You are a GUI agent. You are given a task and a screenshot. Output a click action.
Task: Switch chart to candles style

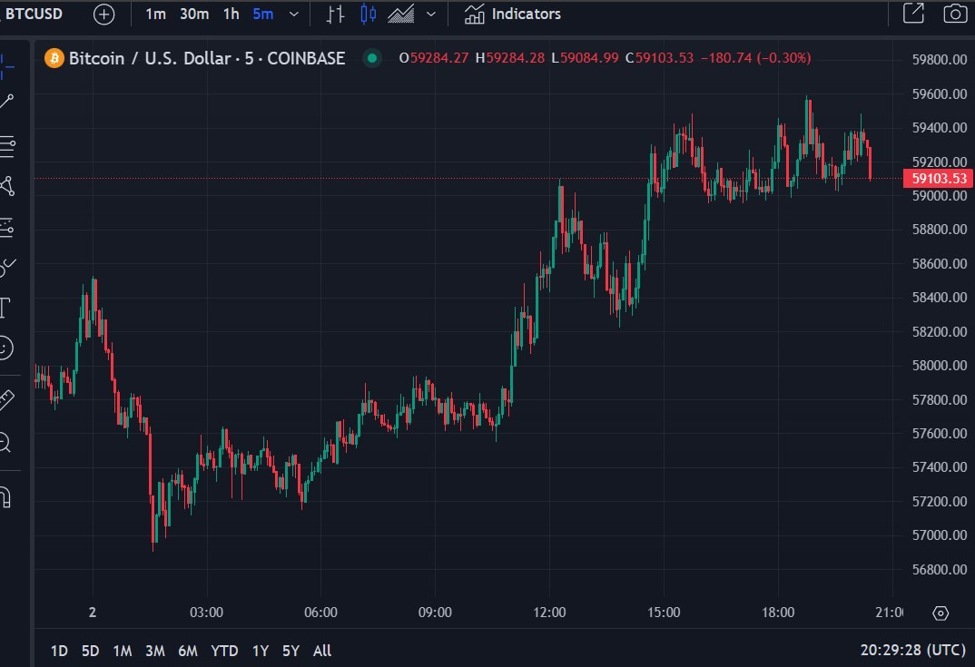tap(368, 14)
